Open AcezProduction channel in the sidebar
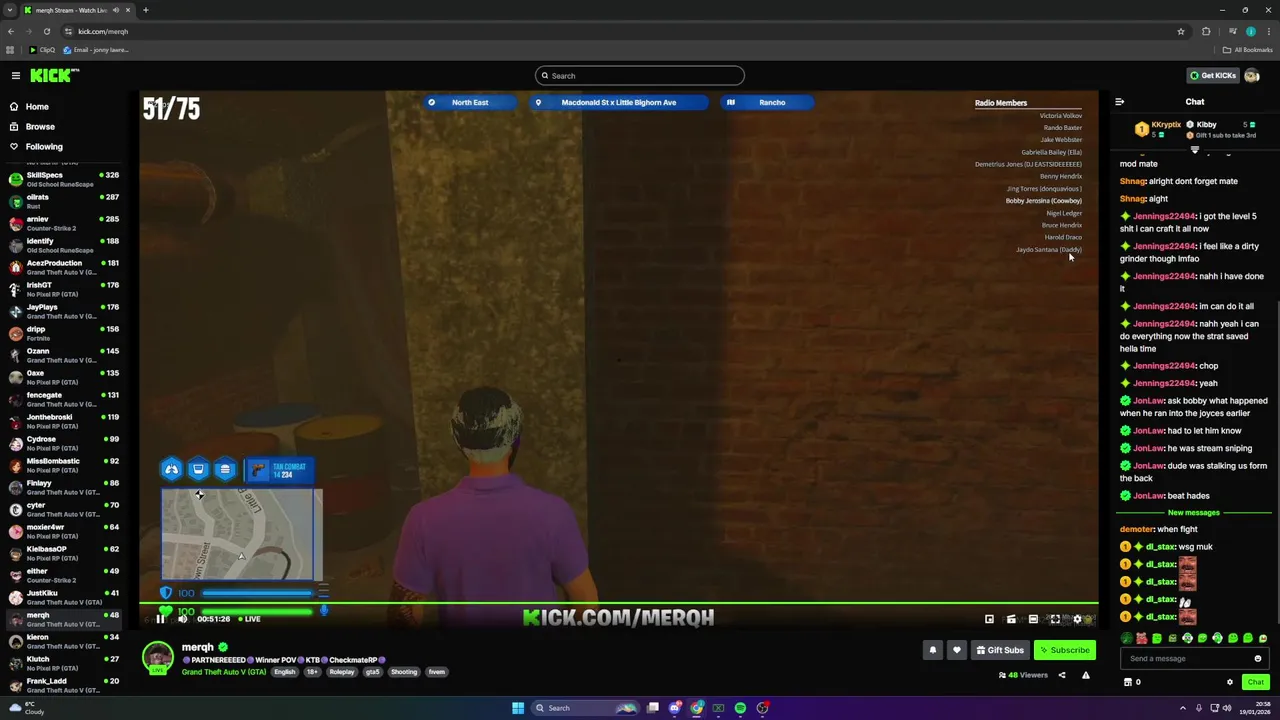The width and height of the screenshot is (1280, 720). [x=66, y=267]
